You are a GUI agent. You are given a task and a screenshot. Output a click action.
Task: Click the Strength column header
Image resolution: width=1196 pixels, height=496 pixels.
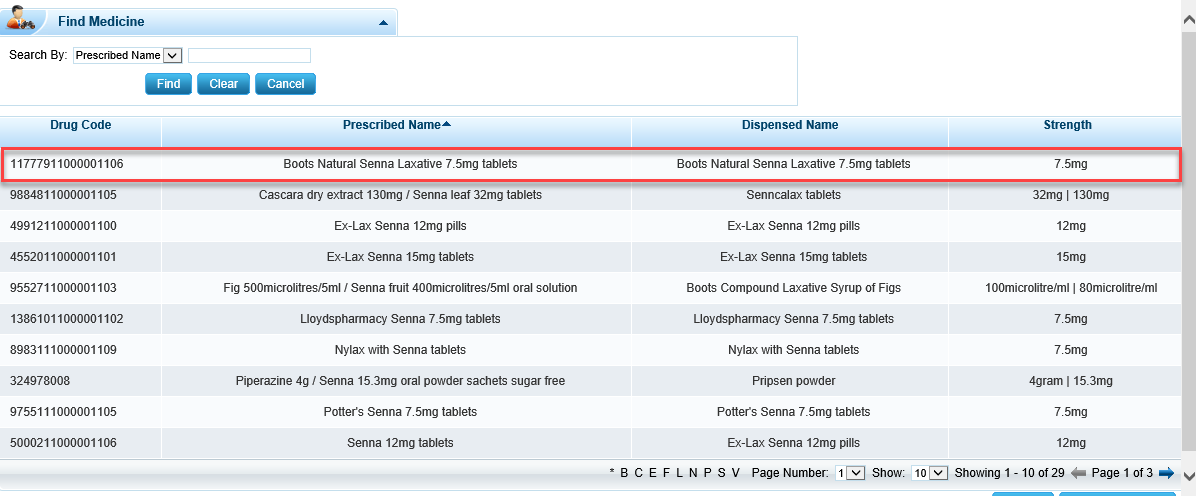pyautogui.click(x=1067, y=125)
